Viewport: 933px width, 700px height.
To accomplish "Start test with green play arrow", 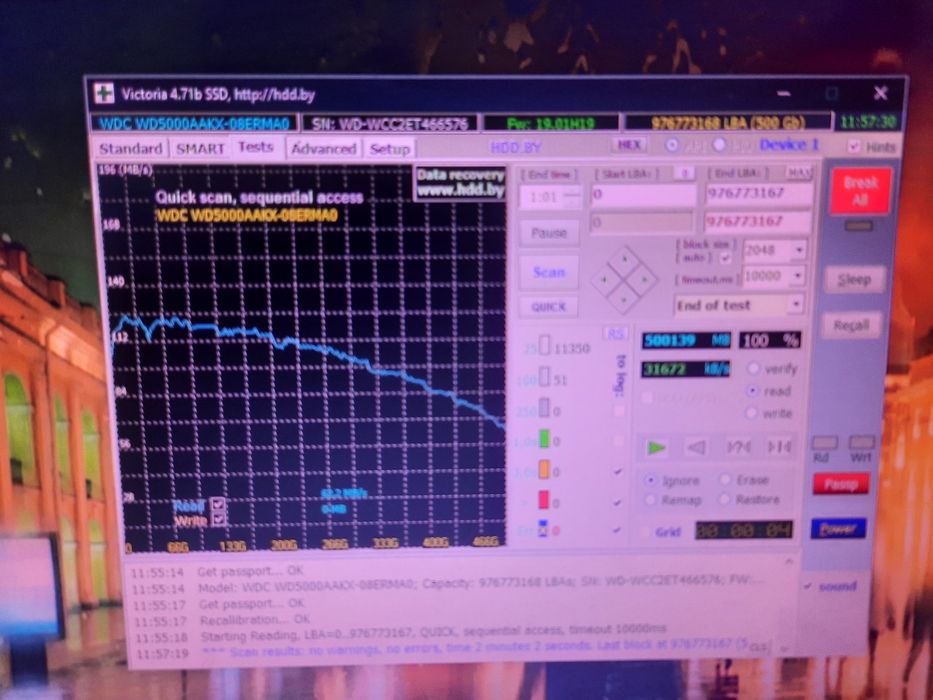I will (657, 447).
